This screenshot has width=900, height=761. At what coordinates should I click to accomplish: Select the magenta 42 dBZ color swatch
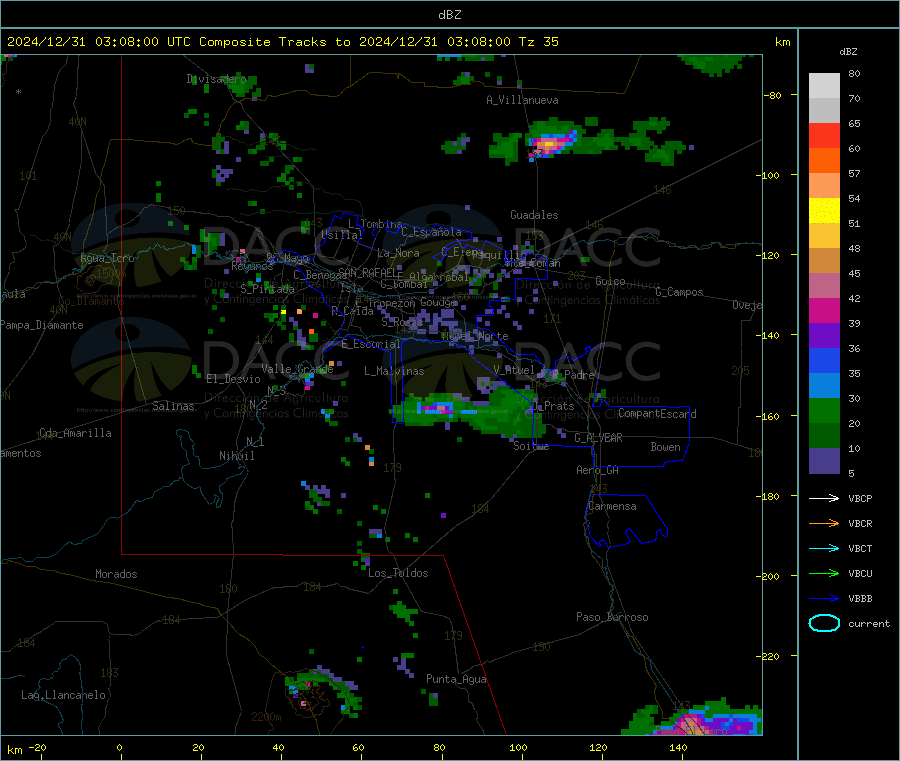(x=824, y=310)
